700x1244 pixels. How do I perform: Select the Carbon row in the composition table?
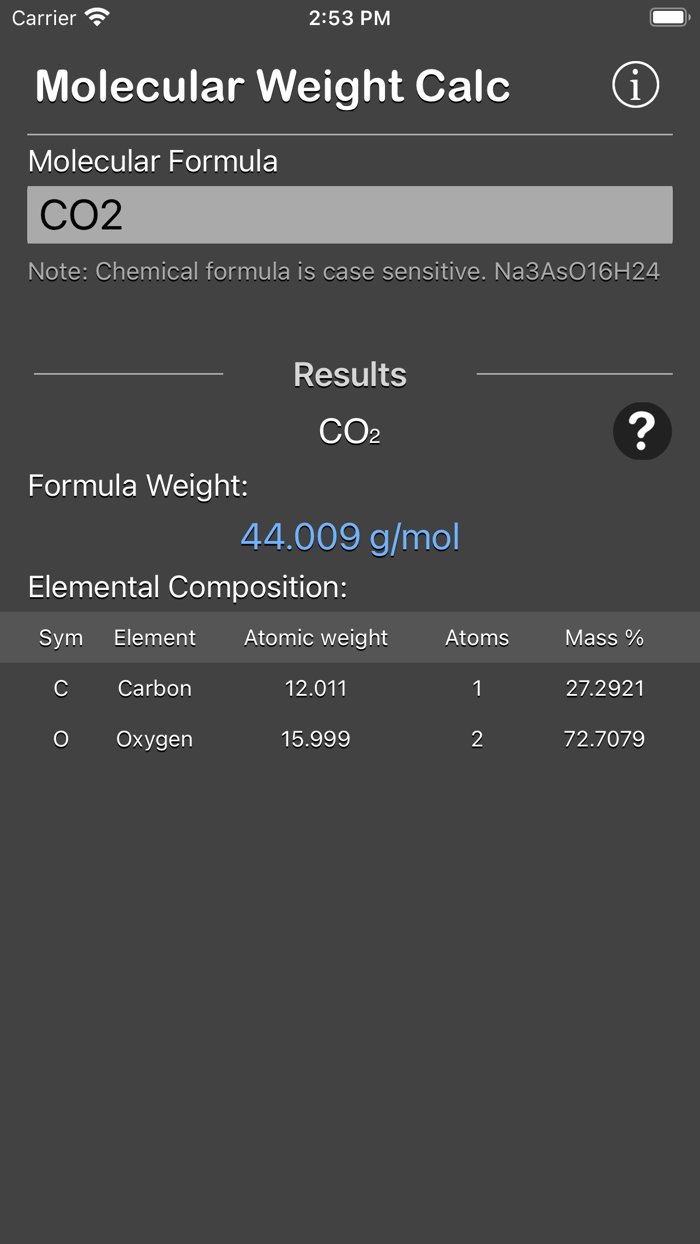(x=350, y=688)
